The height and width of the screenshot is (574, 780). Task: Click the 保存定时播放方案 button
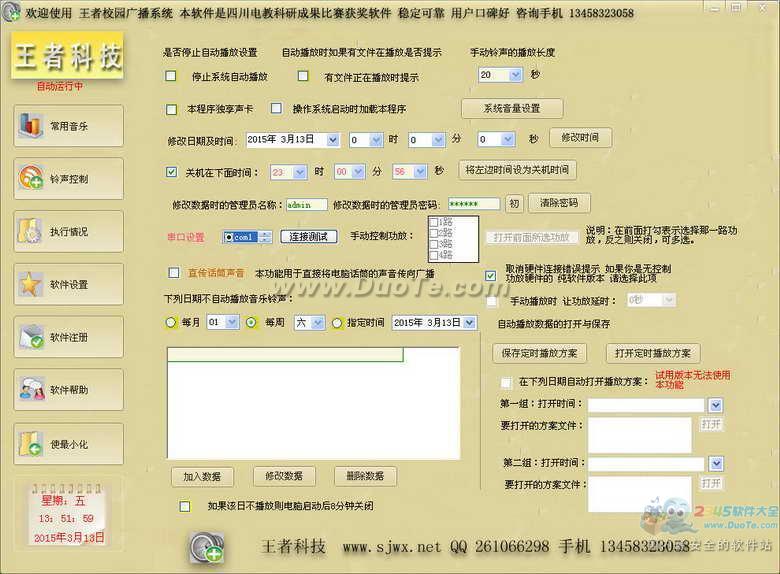[x=539, y=353]
